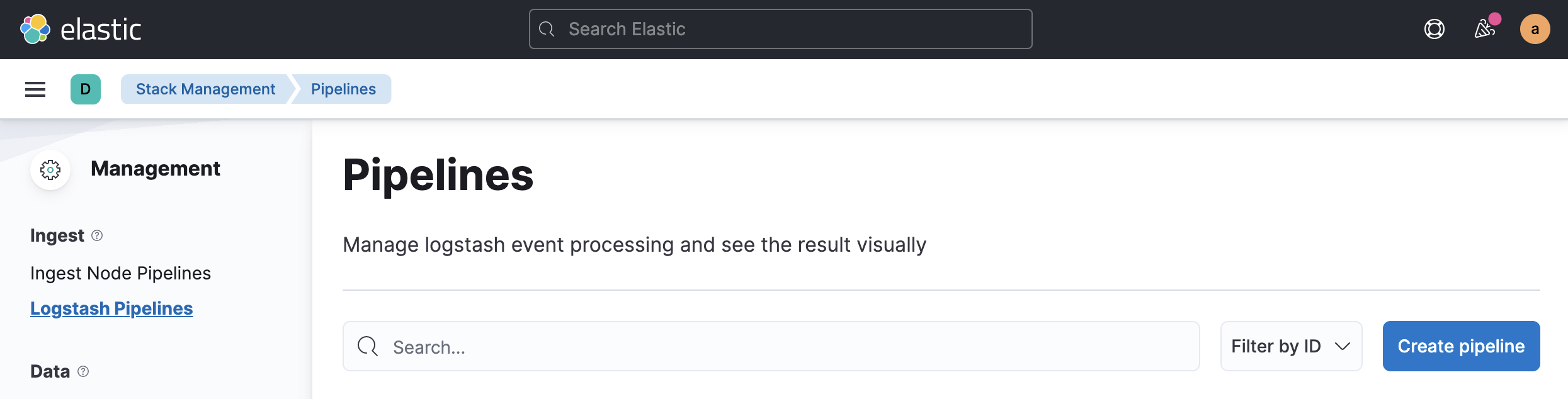This screenshot has height=399, width=1568.
Task: Select the Pipelines breadcrumb
Action: click(343, 89)
